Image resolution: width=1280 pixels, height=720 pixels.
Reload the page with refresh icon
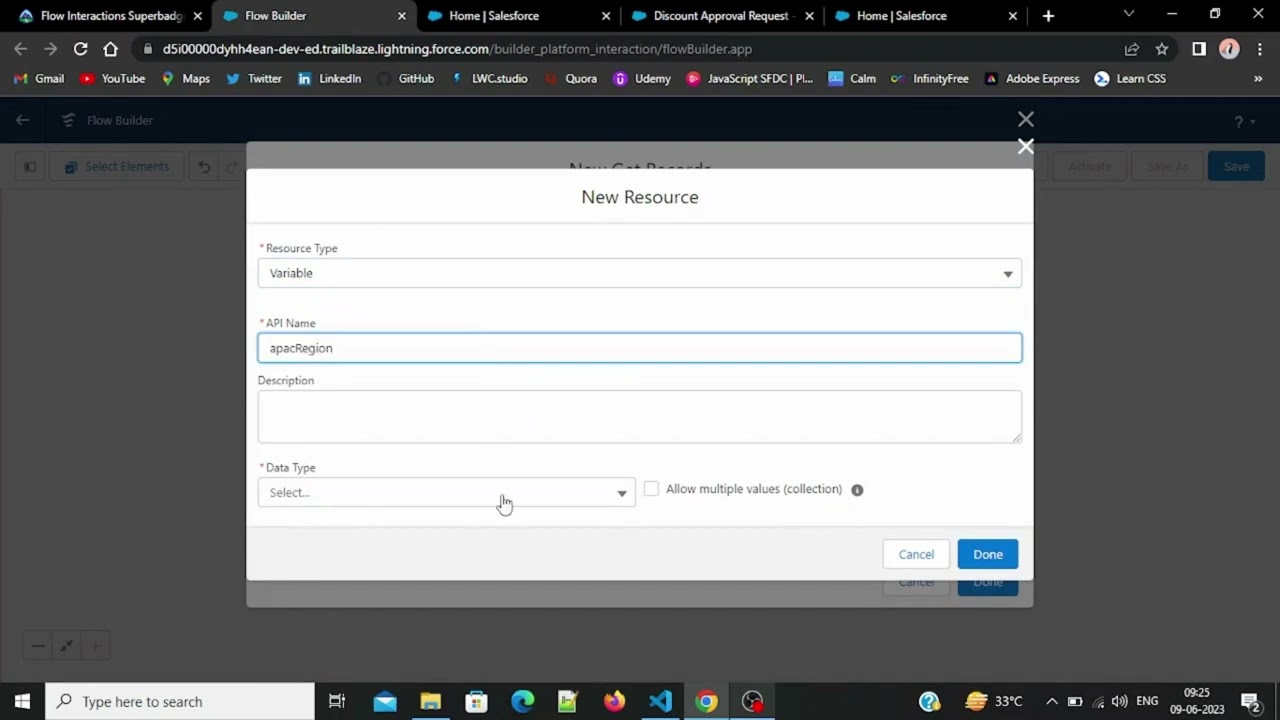click(80, 49)
